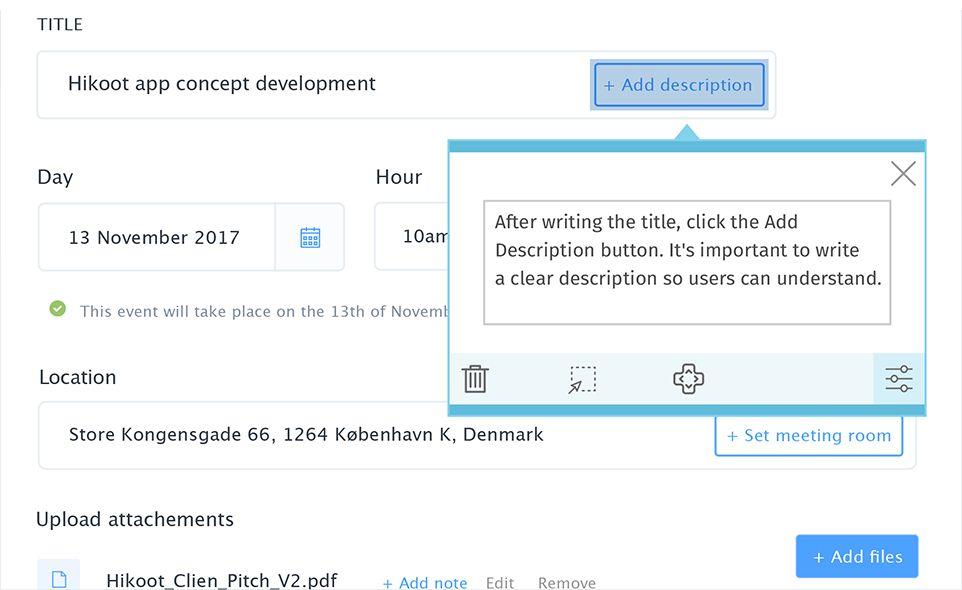
Task: Click the PDF file document icon
Action: 58,577
